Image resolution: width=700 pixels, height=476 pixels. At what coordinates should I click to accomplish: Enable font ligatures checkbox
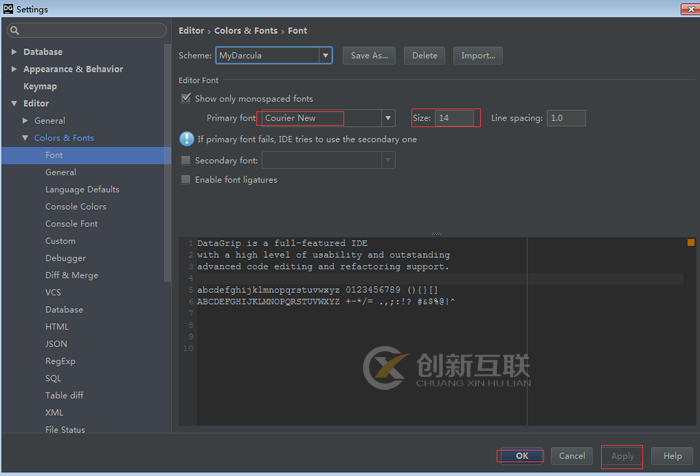pyautogui.click(x=186, y=180)
